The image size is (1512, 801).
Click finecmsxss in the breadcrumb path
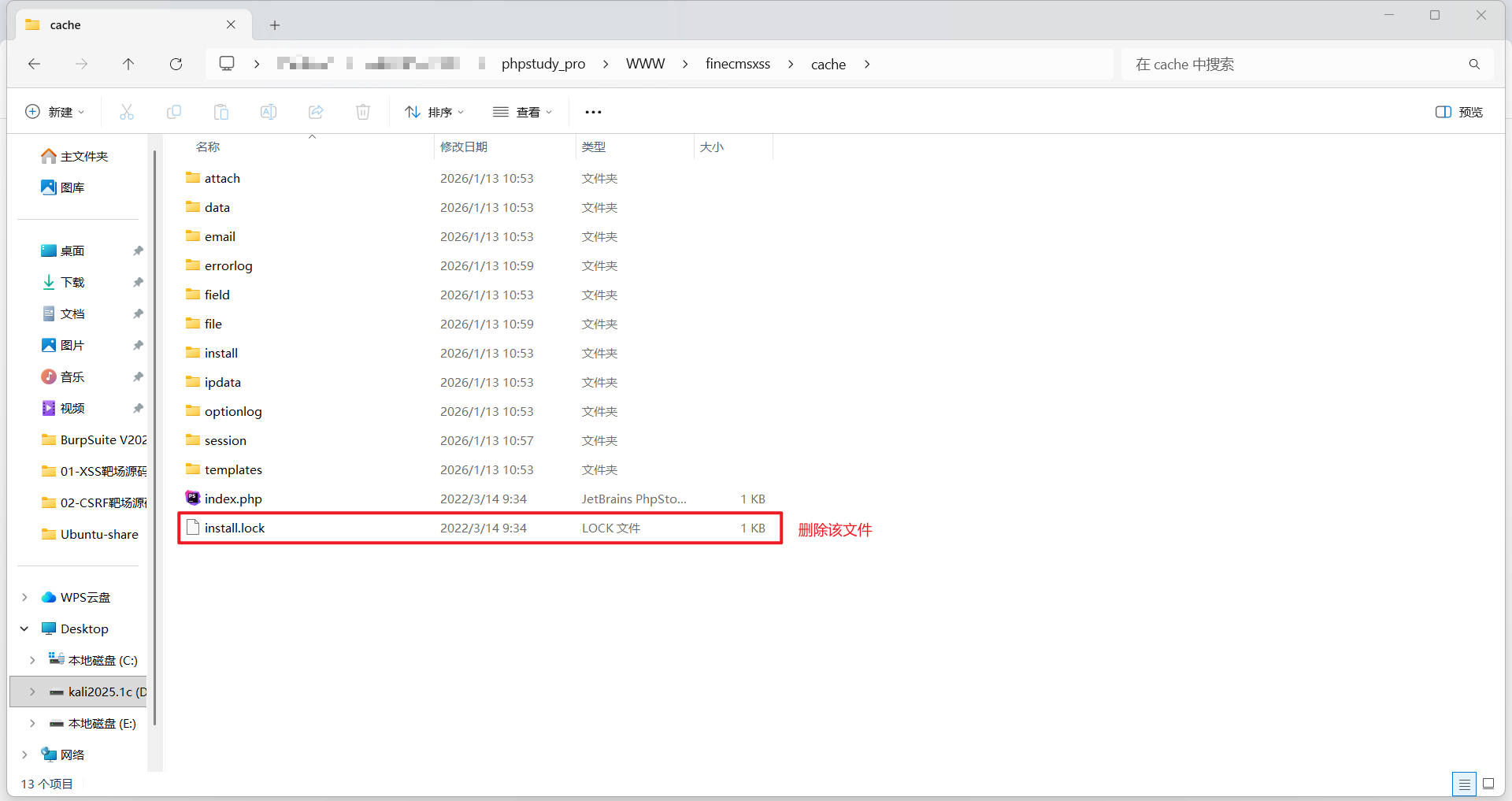point(738,64)
